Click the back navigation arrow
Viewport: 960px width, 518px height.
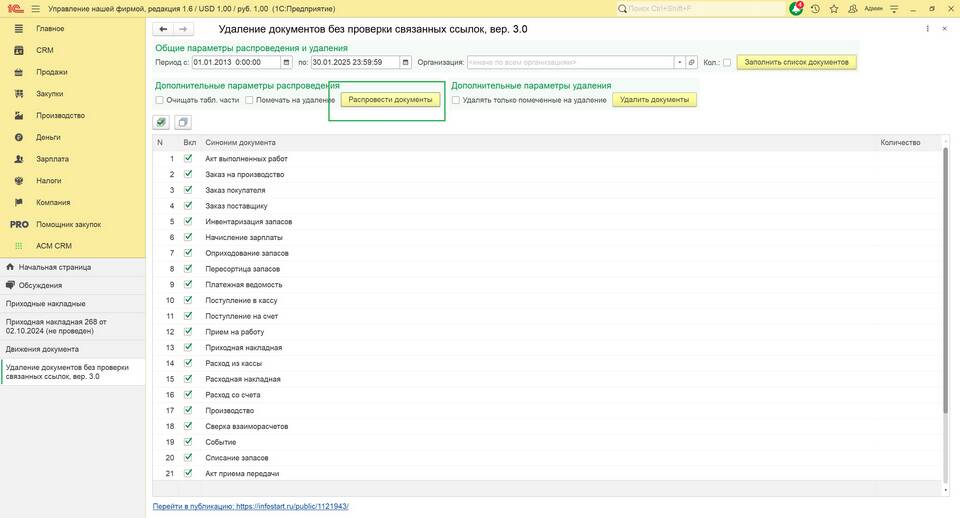(164, 29)
